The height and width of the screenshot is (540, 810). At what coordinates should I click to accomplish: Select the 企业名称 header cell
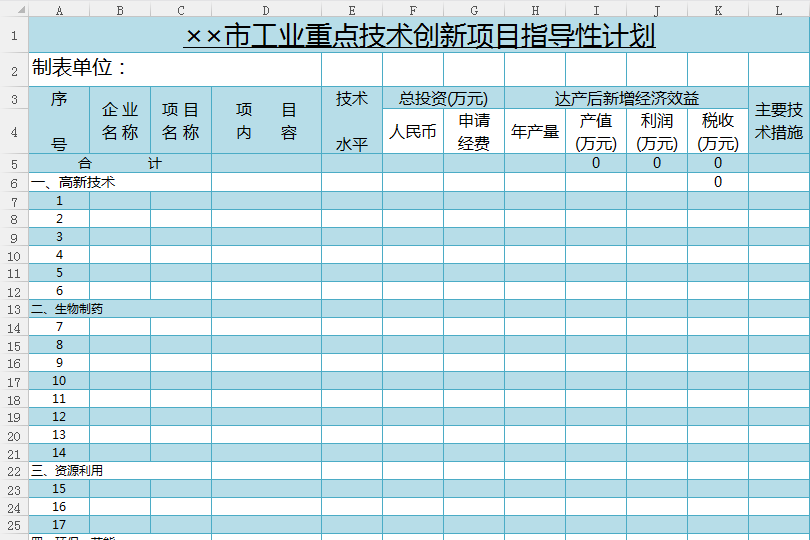click(x=120, y=121)
